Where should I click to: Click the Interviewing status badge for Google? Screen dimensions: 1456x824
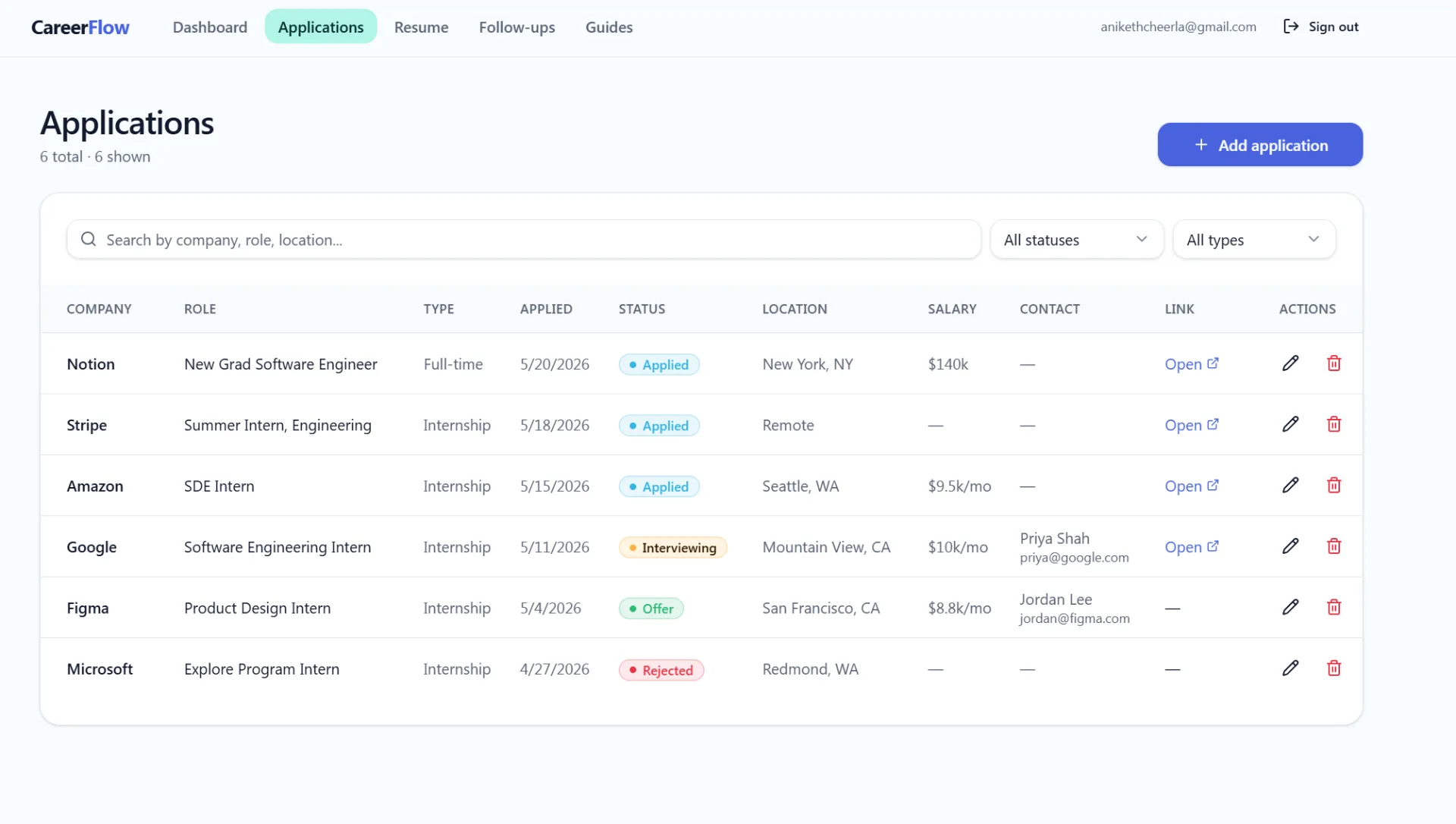[x=673, y=548]
